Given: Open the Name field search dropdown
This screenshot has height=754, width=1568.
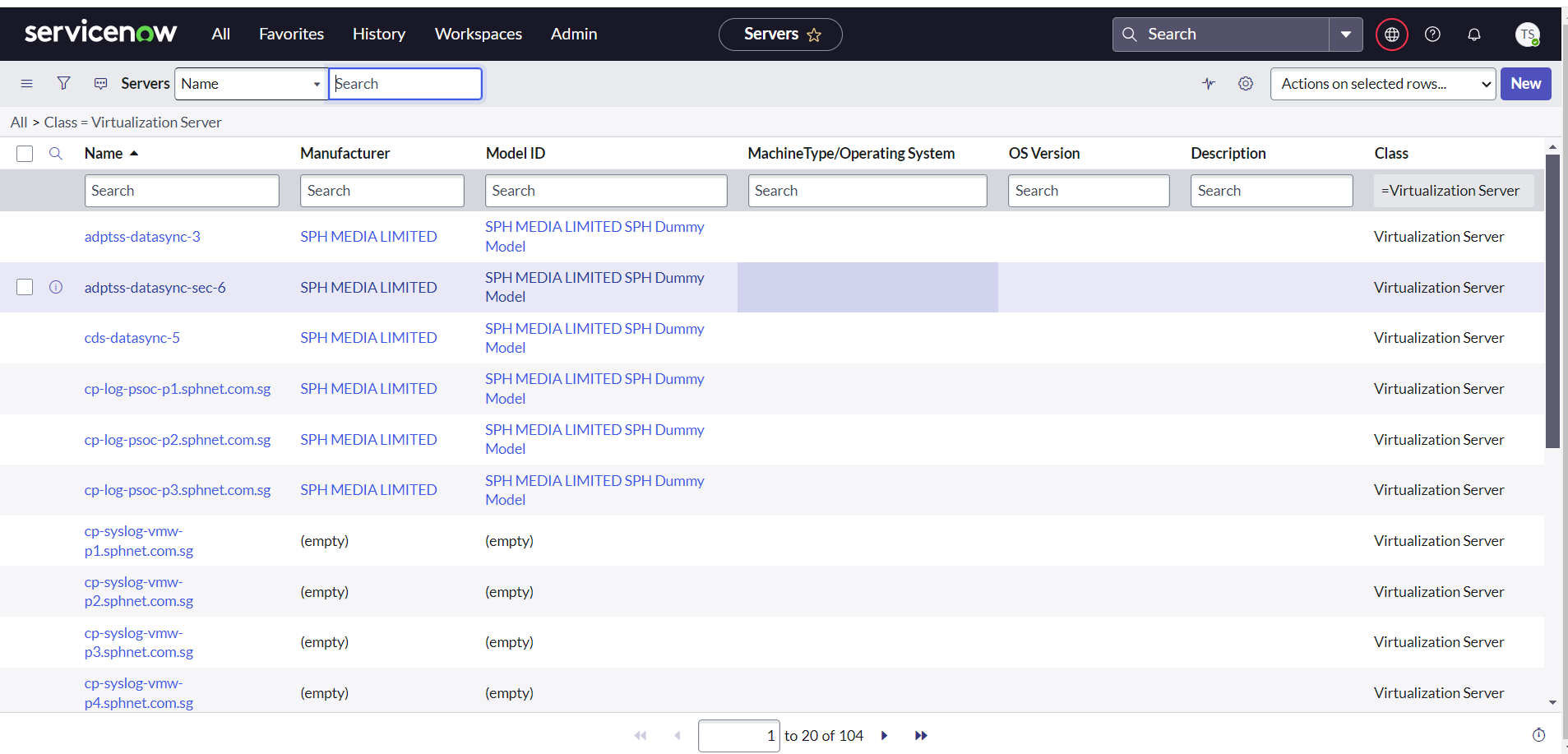Looking at the screenshot, I should [x=251, y=84].
